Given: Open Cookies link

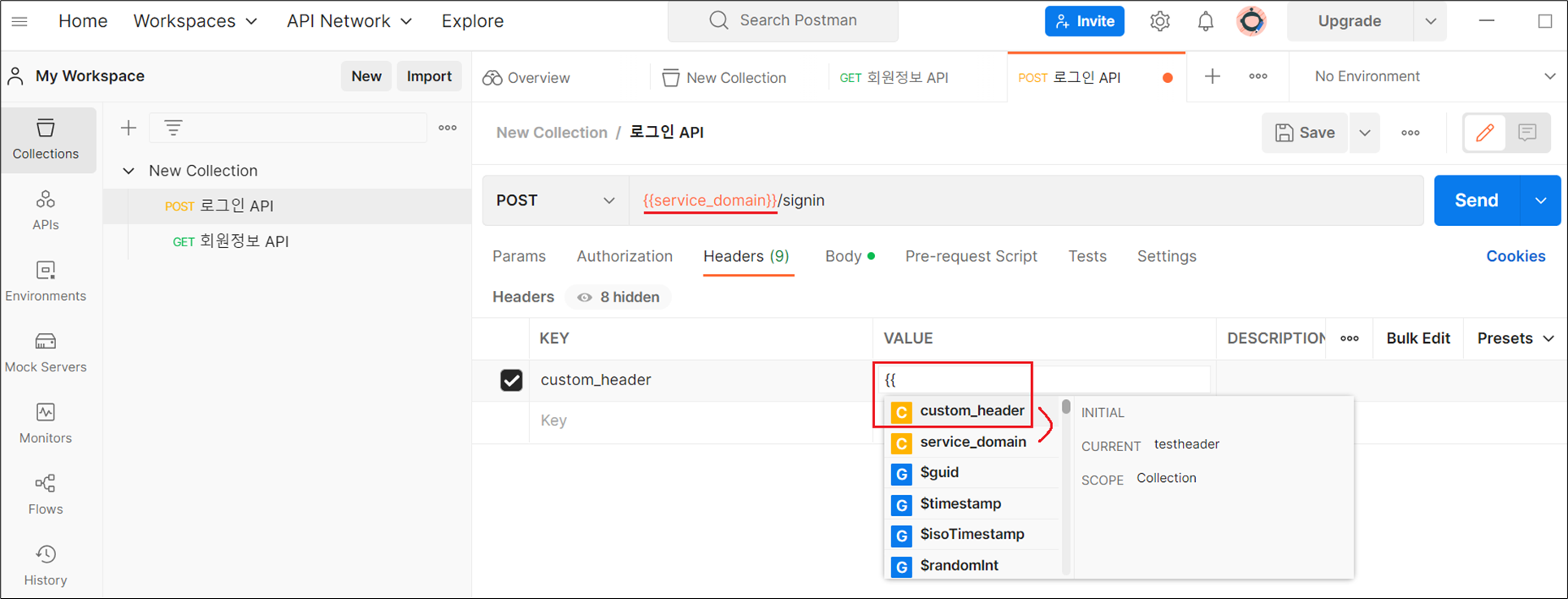Looking at the screenshot, I should click(x=1516, y=256).
